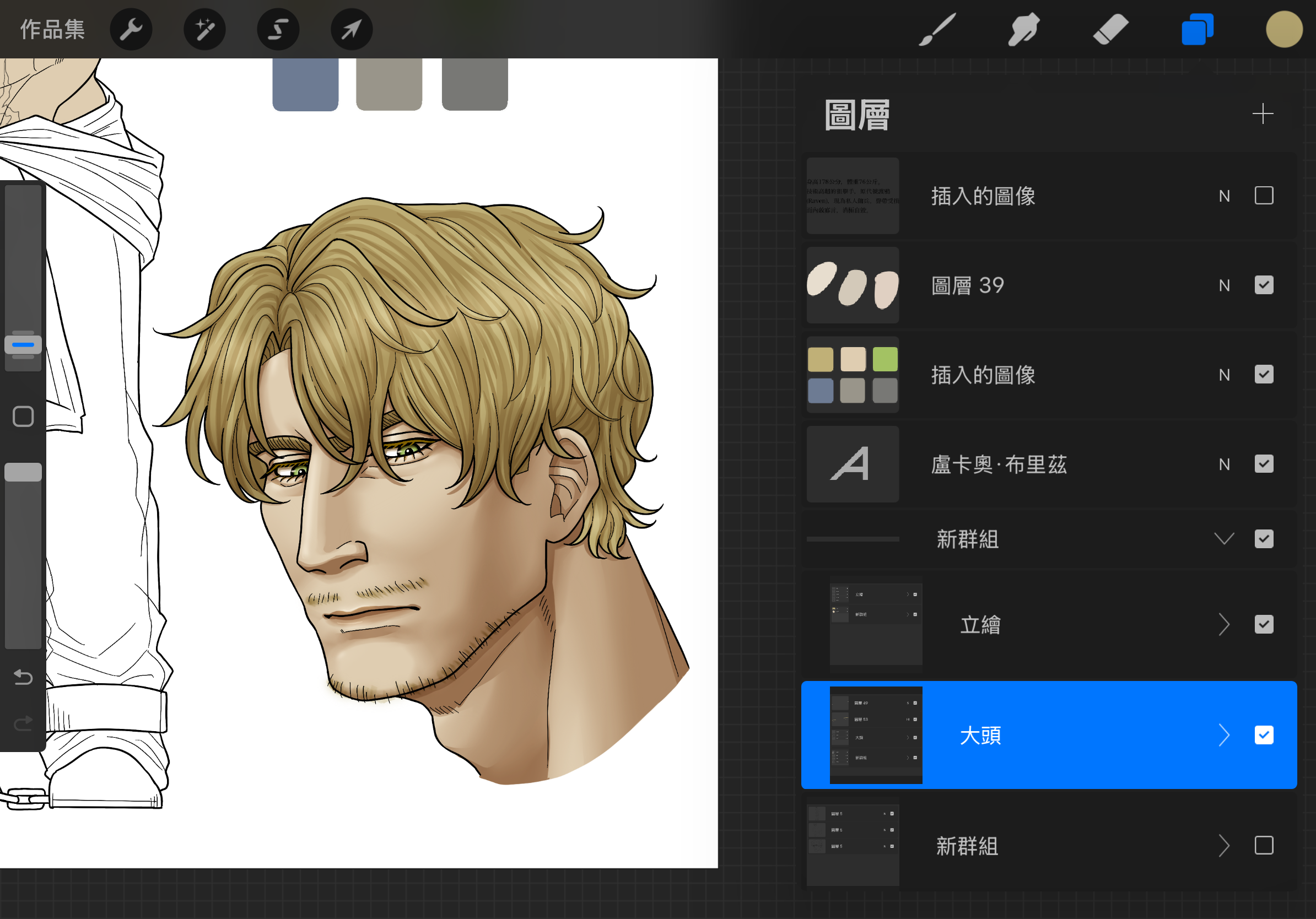Hide 圖層 39 using its checkbox
Viewport: 1316px width, 919px height.
[1263, 285]
